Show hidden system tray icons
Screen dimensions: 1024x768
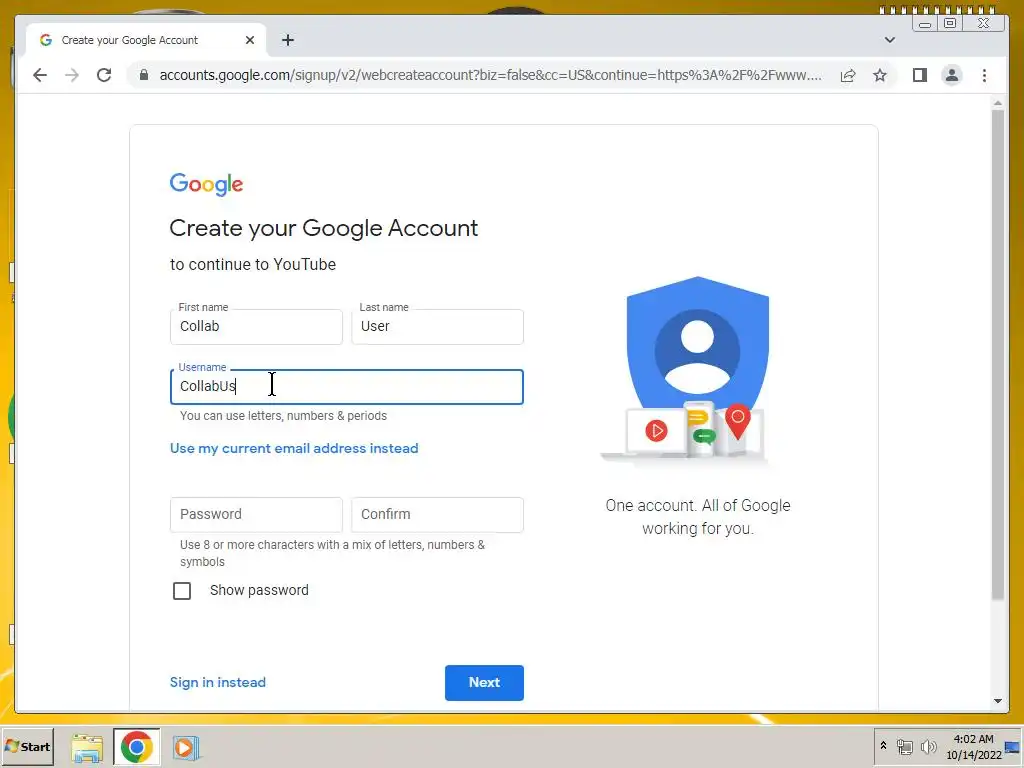884,746
